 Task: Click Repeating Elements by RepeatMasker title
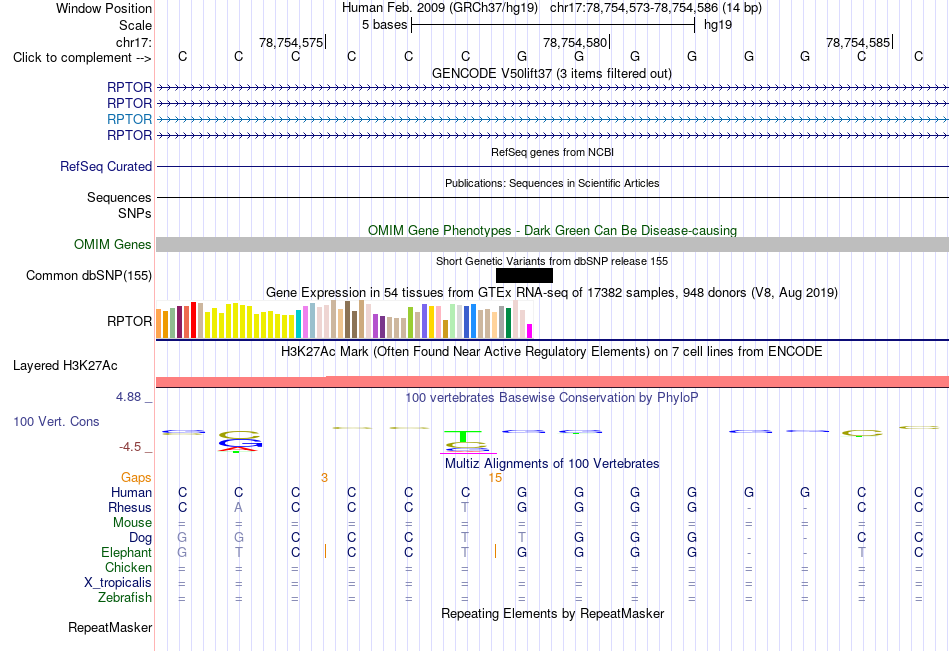553,613
